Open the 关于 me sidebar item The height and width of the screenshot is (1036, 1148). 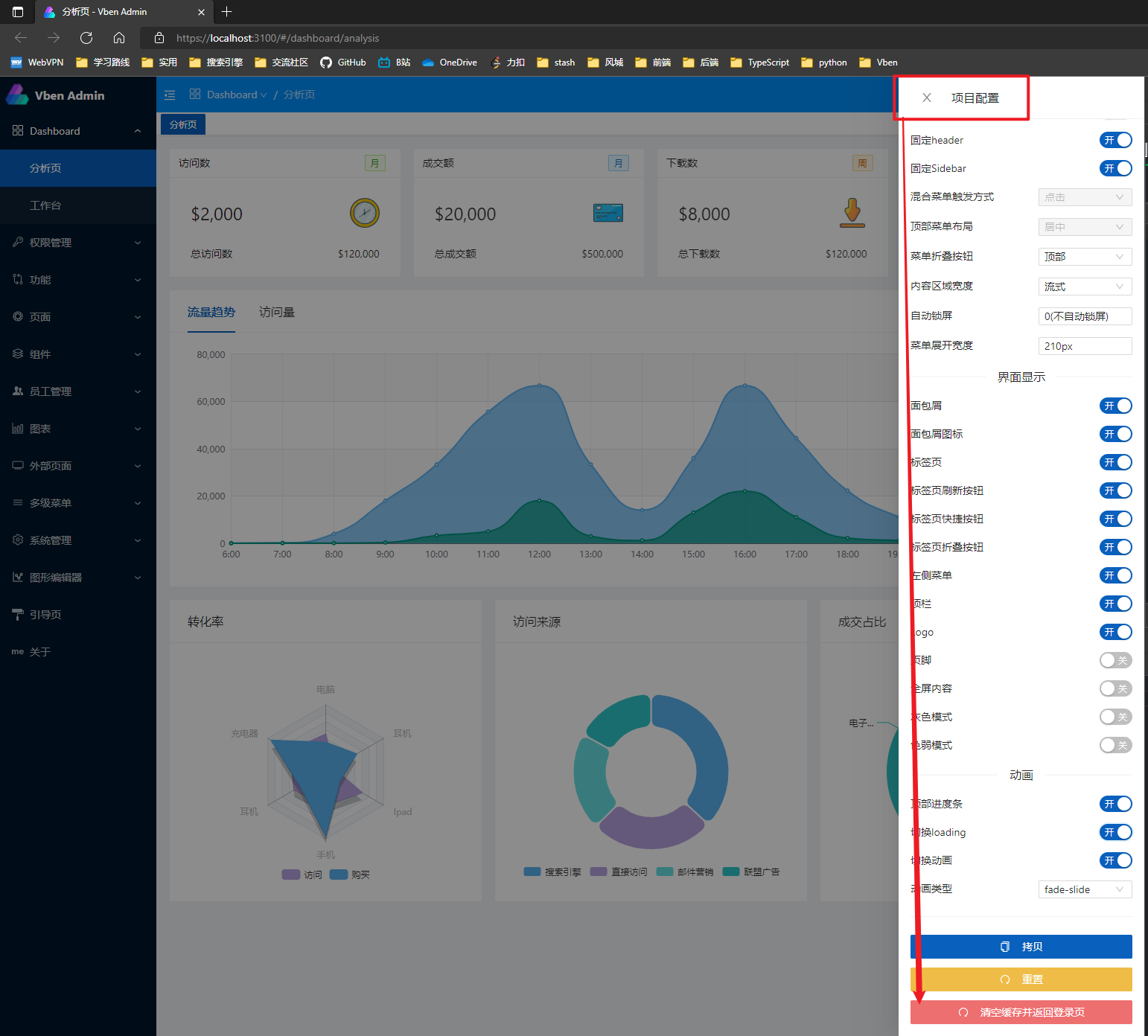tap(77, 652)
